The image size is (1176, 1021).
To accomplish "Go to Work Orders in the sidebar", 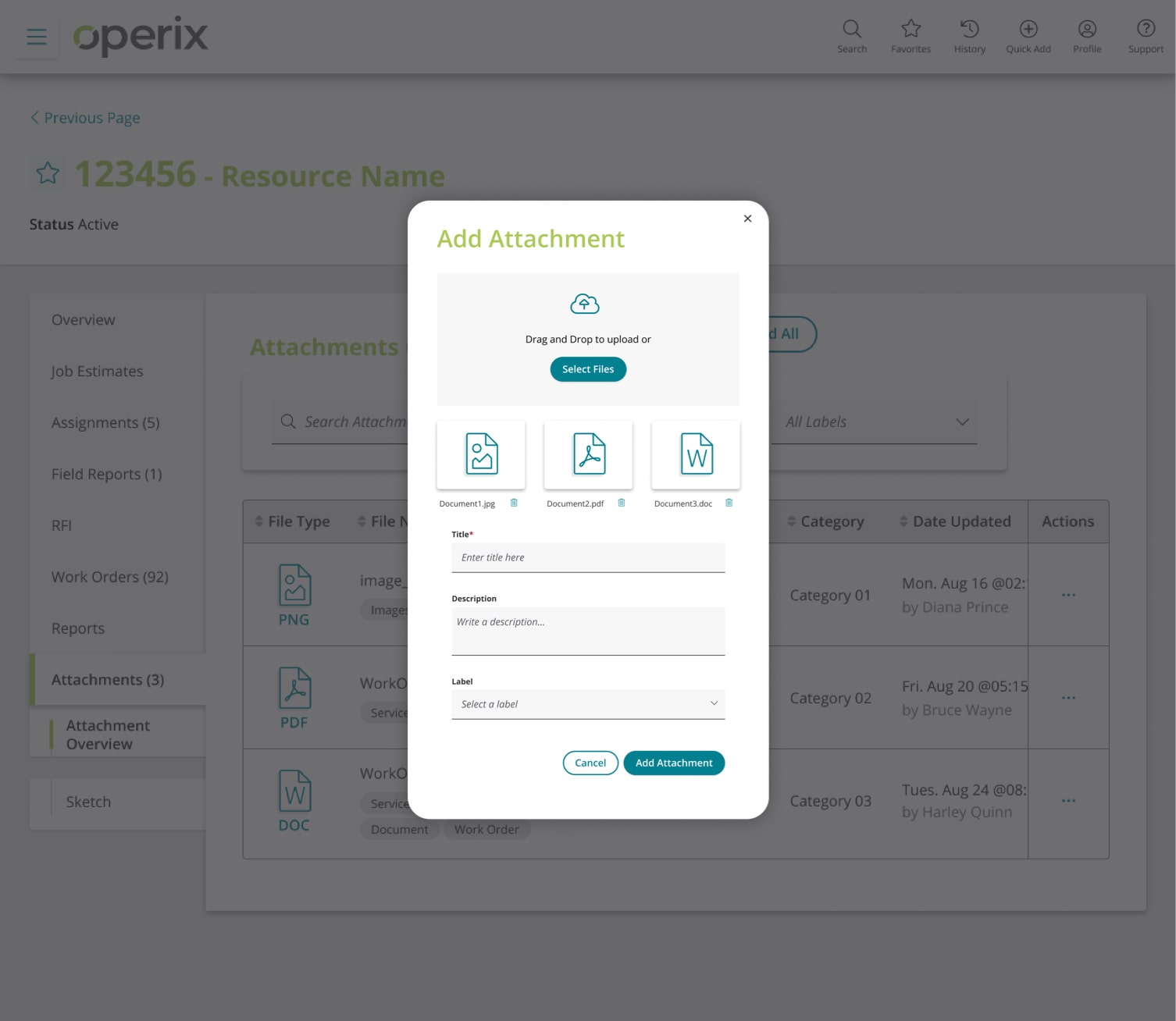I will (x=109, y=577).
